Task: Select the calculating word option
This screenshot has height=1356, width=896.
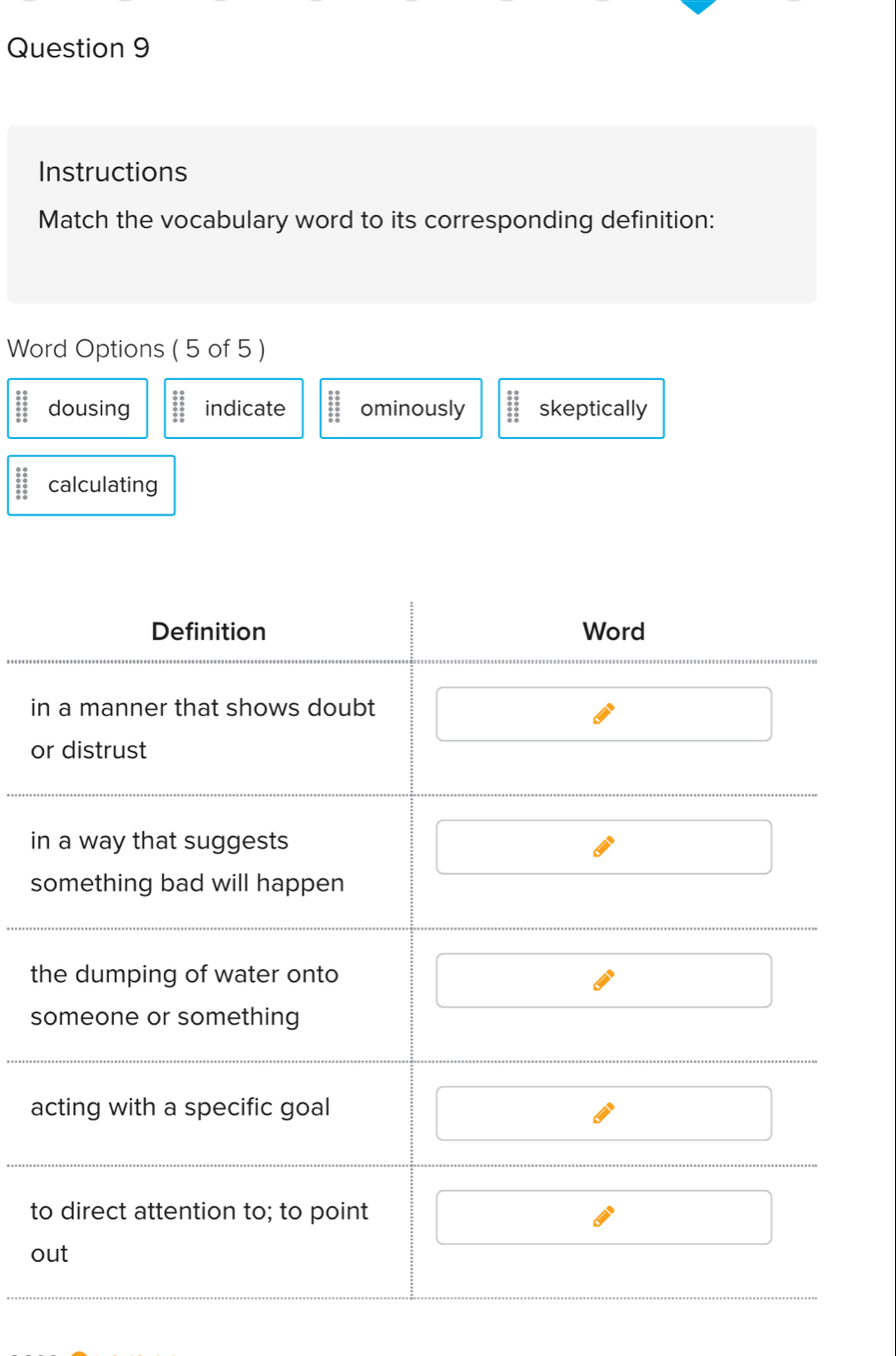Action: pyautogui.click(x=102, y=485)
